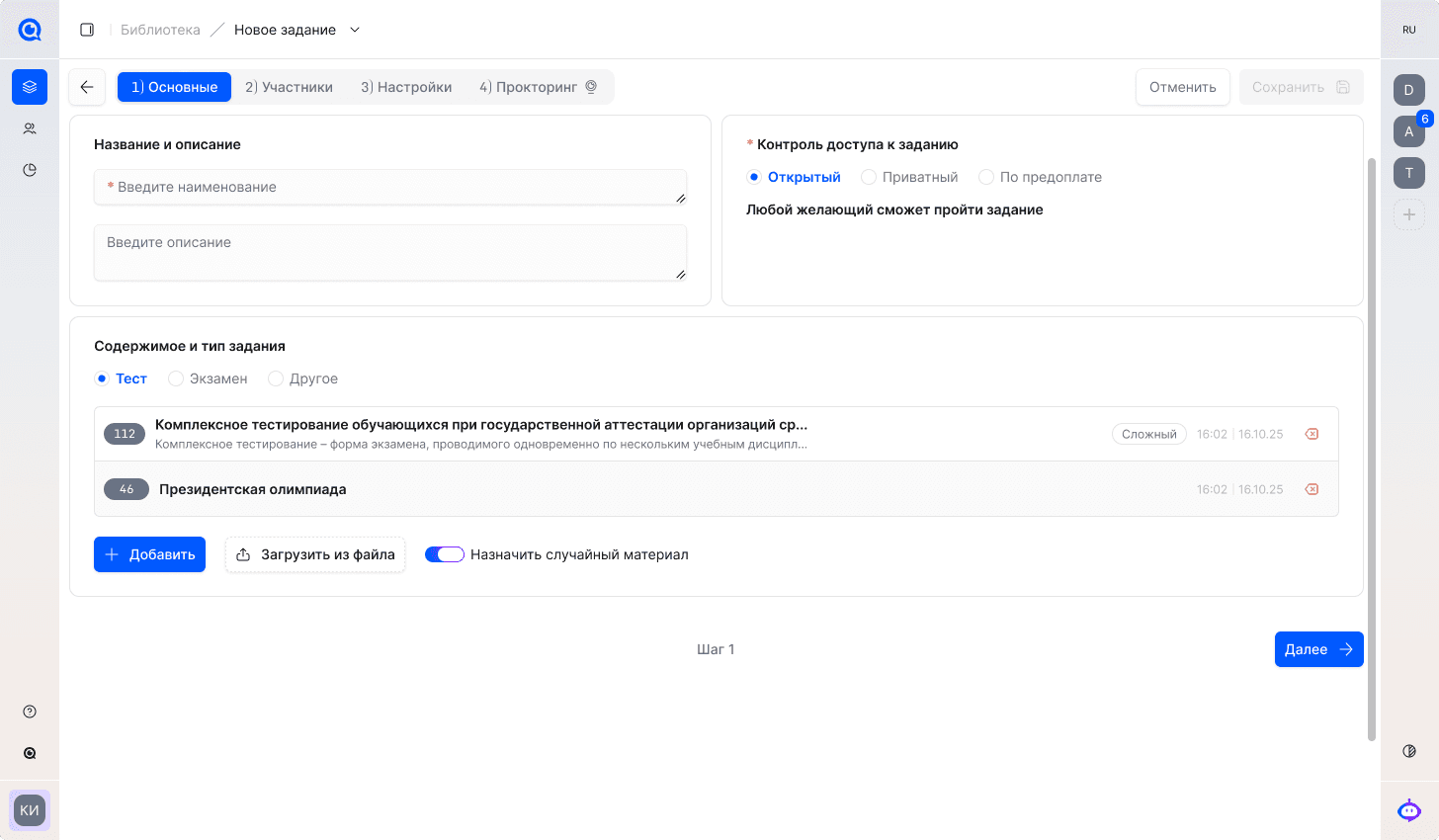The height and width of the screenshot is (840, 1439).
Task: Open the library layers icon in the sidebar
Action: pos(30,87)
